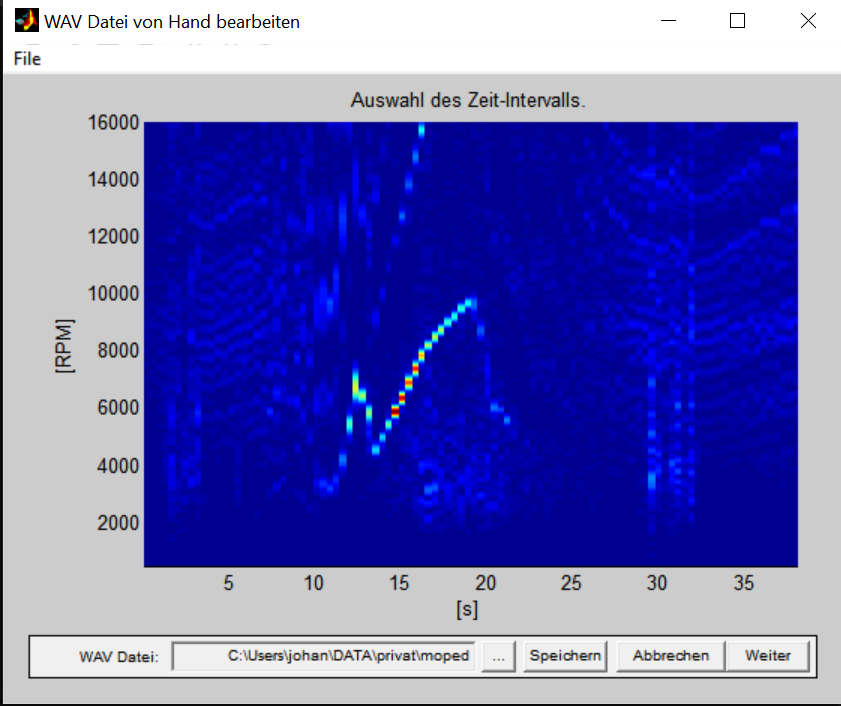Image resolution: width=841 pixels, height=706 pixels.
Task: Click the 'Auswahl des Zeit-Intervalls.' title
Action: (x=468, y=100)
